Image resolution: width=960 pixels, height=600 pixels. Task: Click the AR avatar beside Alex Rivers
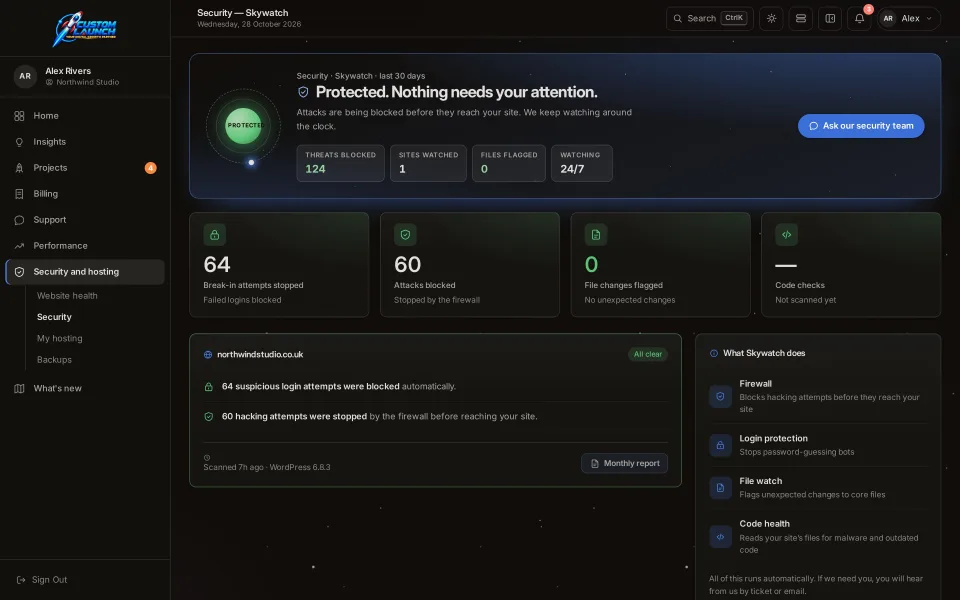point(25,76)
